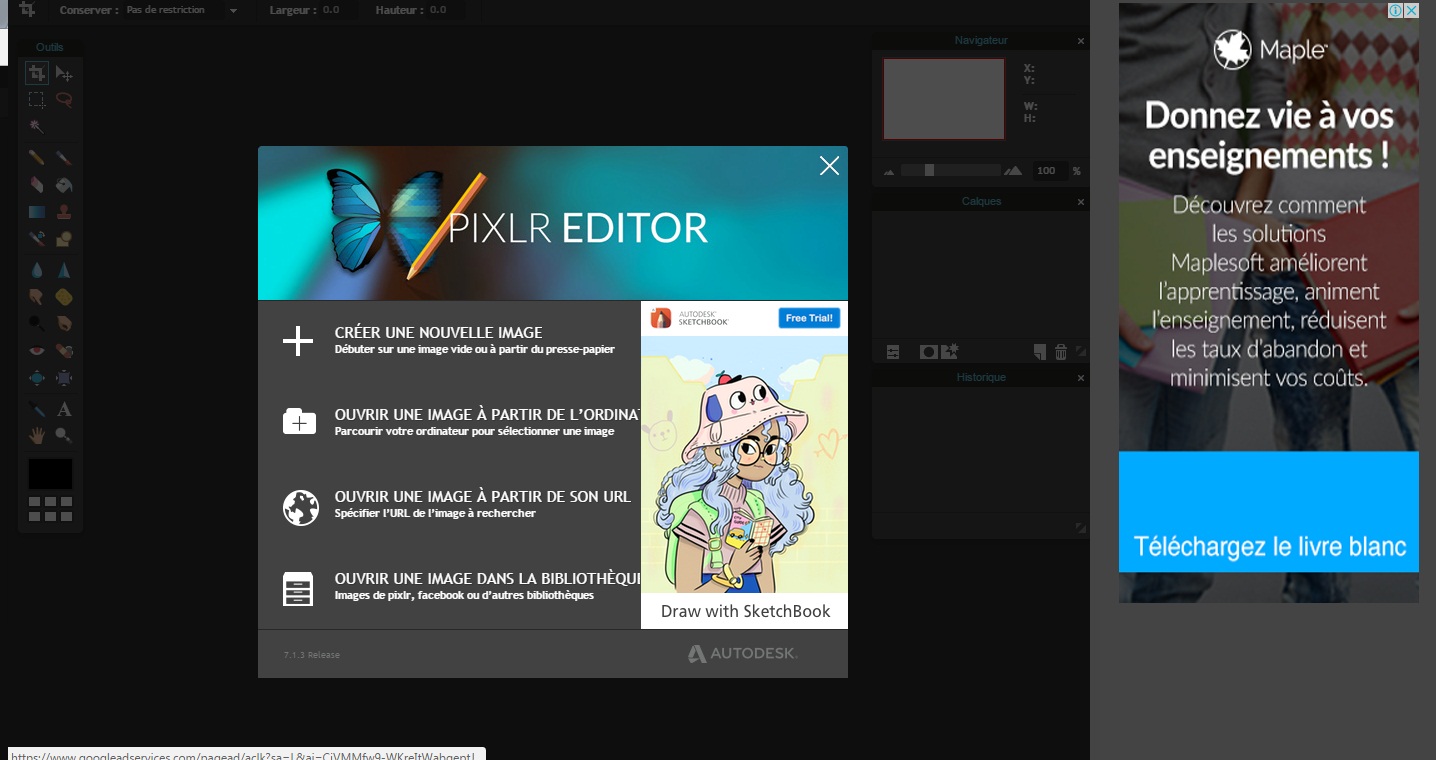This screenshot has height=760, width=1436.
Task: Click the large mountain zoom-in icon
Action: (x=1013, y=171)
